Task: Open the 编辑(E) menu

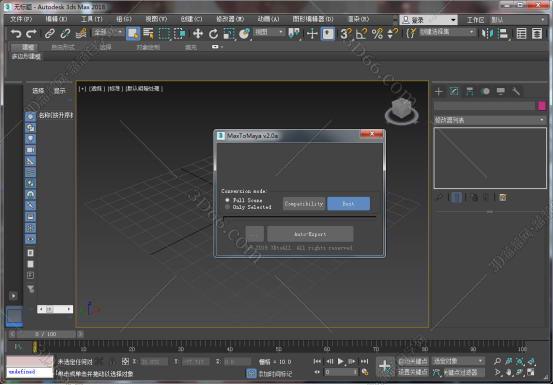Action: click(56, 19)
